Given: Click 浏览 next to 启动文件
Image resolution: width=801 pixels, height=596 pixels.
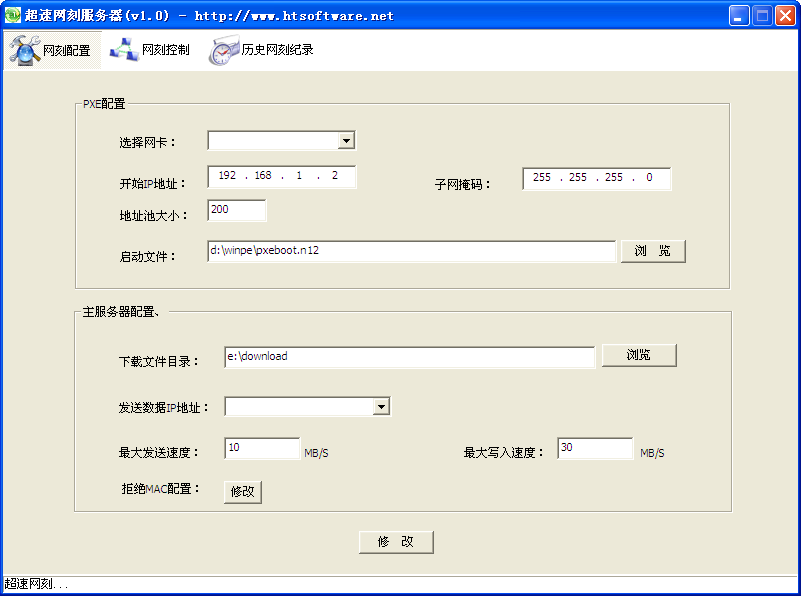Looking at the screenshot, I should (652, 251).
